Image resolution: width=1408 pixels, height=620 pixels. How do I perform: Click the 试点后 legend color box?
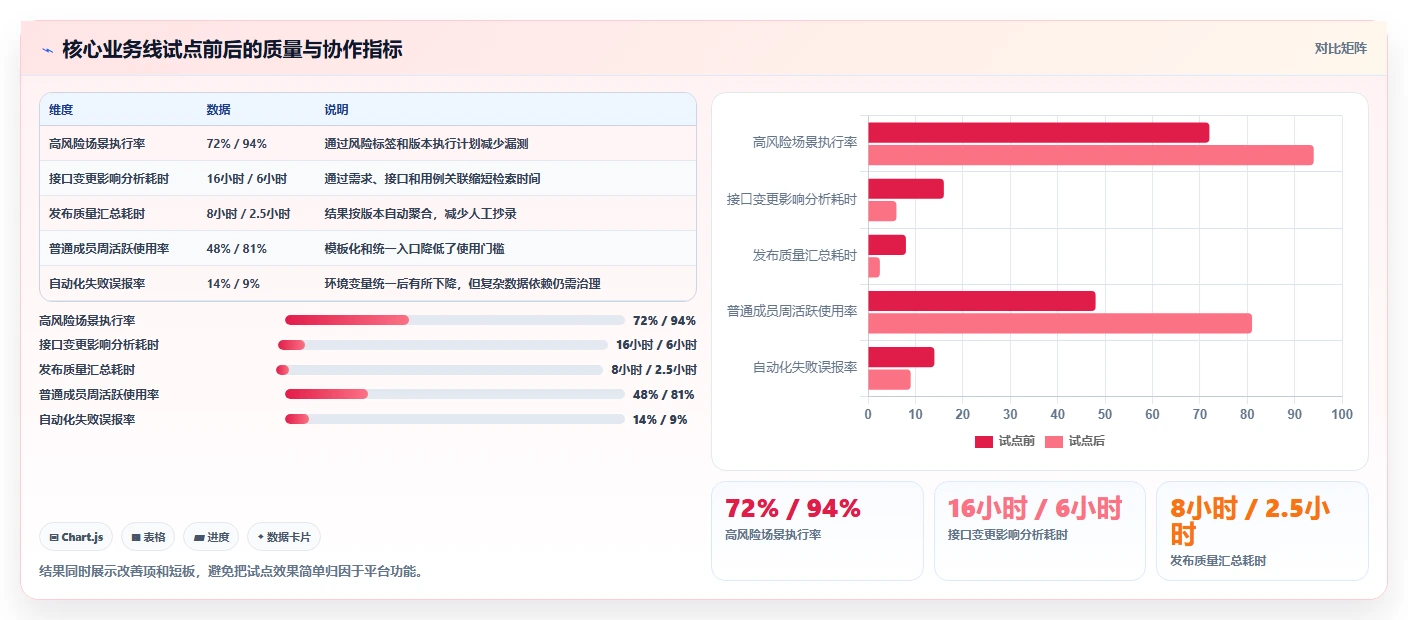point(1054,442)
